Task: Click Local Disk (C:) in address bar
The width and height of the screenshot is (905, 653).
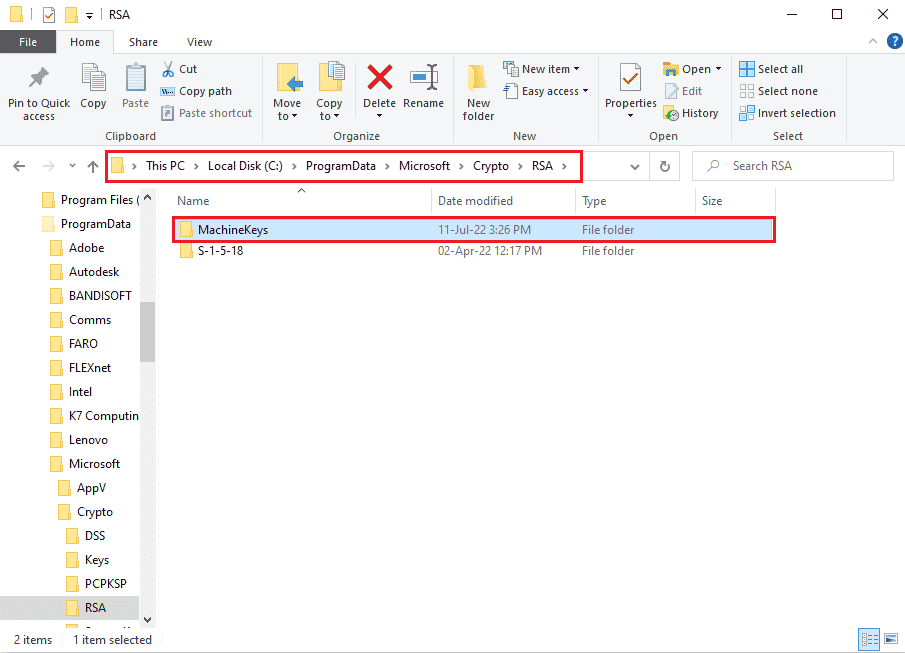Action: tap(245, 166)
